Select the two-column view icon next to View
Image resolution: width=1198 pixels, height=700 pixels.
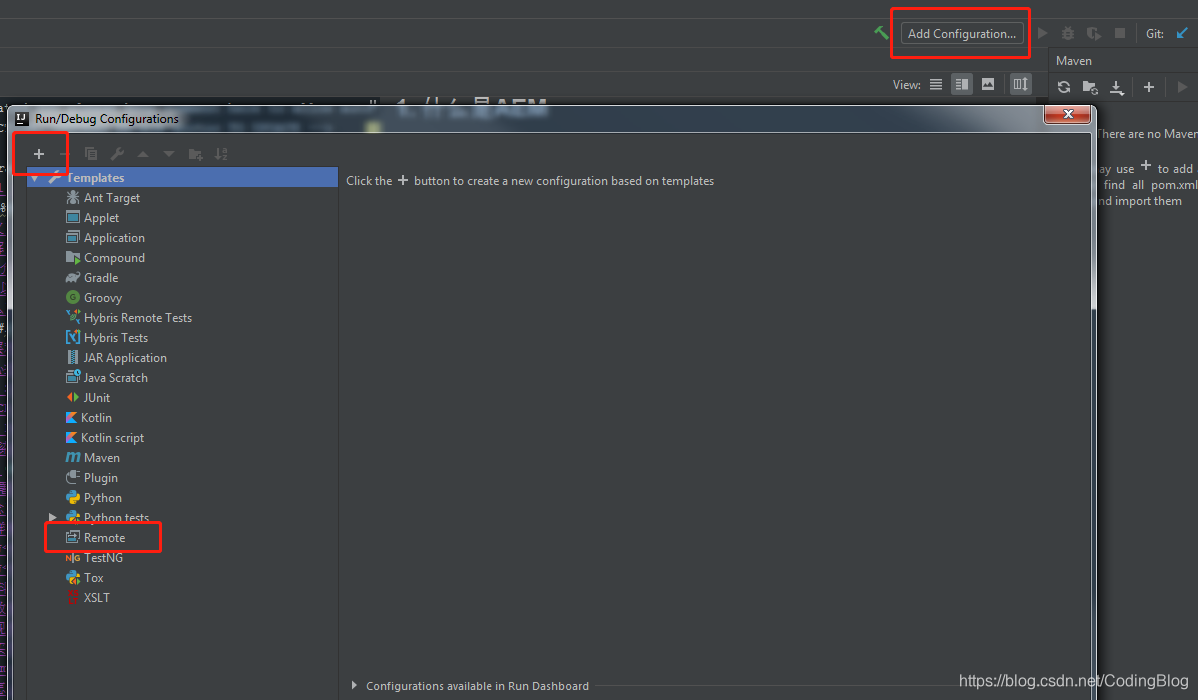962,85
